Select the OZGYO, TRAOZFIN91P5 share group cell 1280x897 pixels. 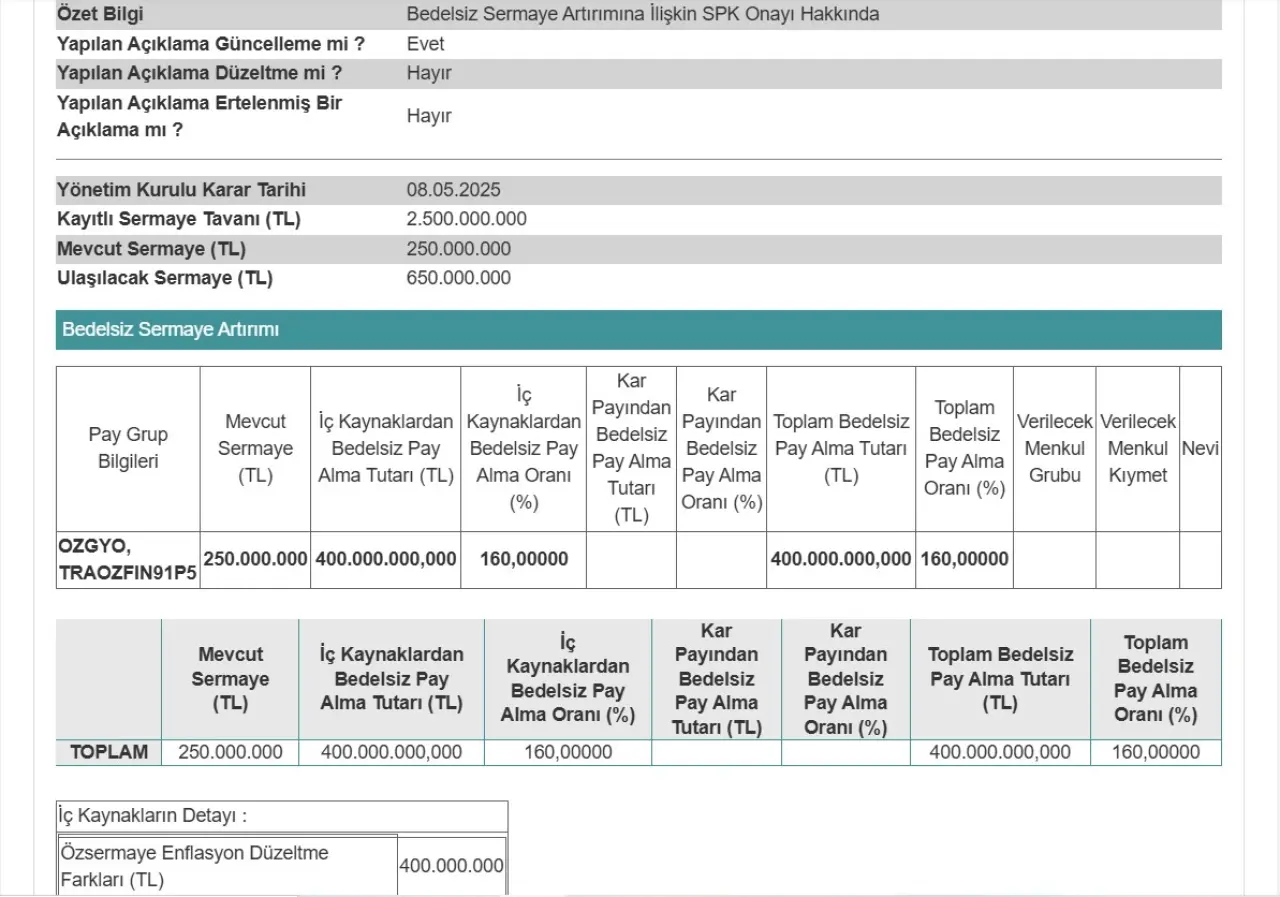[x=128, y=560]
